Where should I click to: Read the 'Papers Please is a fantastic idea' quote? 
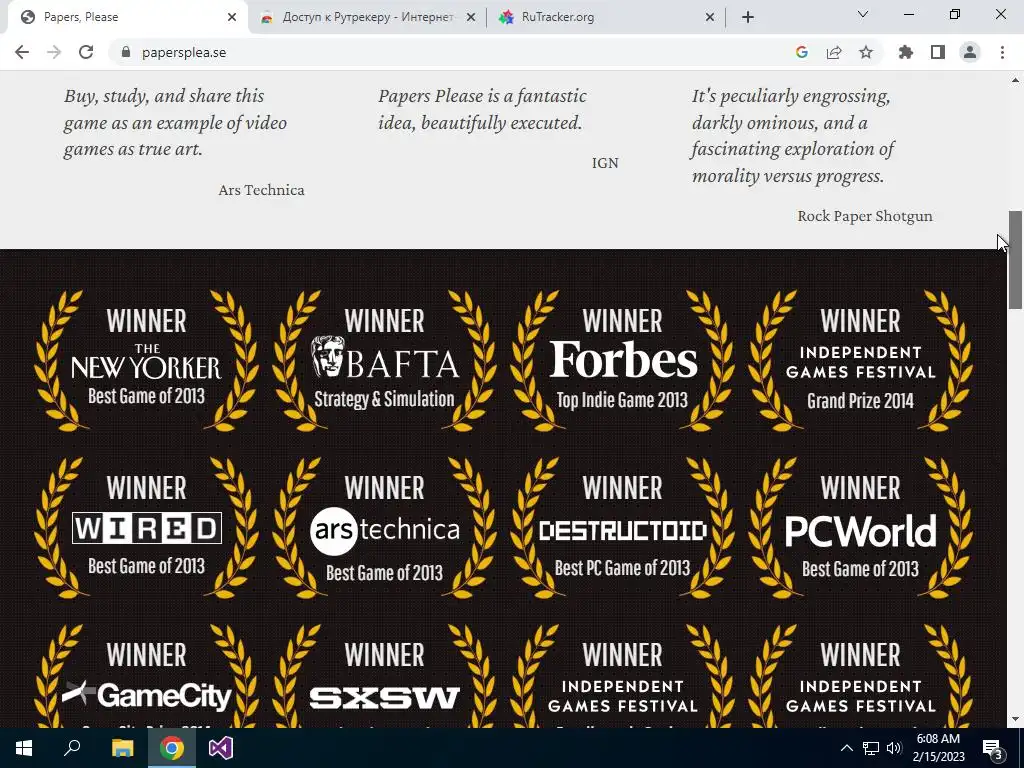(x=483, y=110)
